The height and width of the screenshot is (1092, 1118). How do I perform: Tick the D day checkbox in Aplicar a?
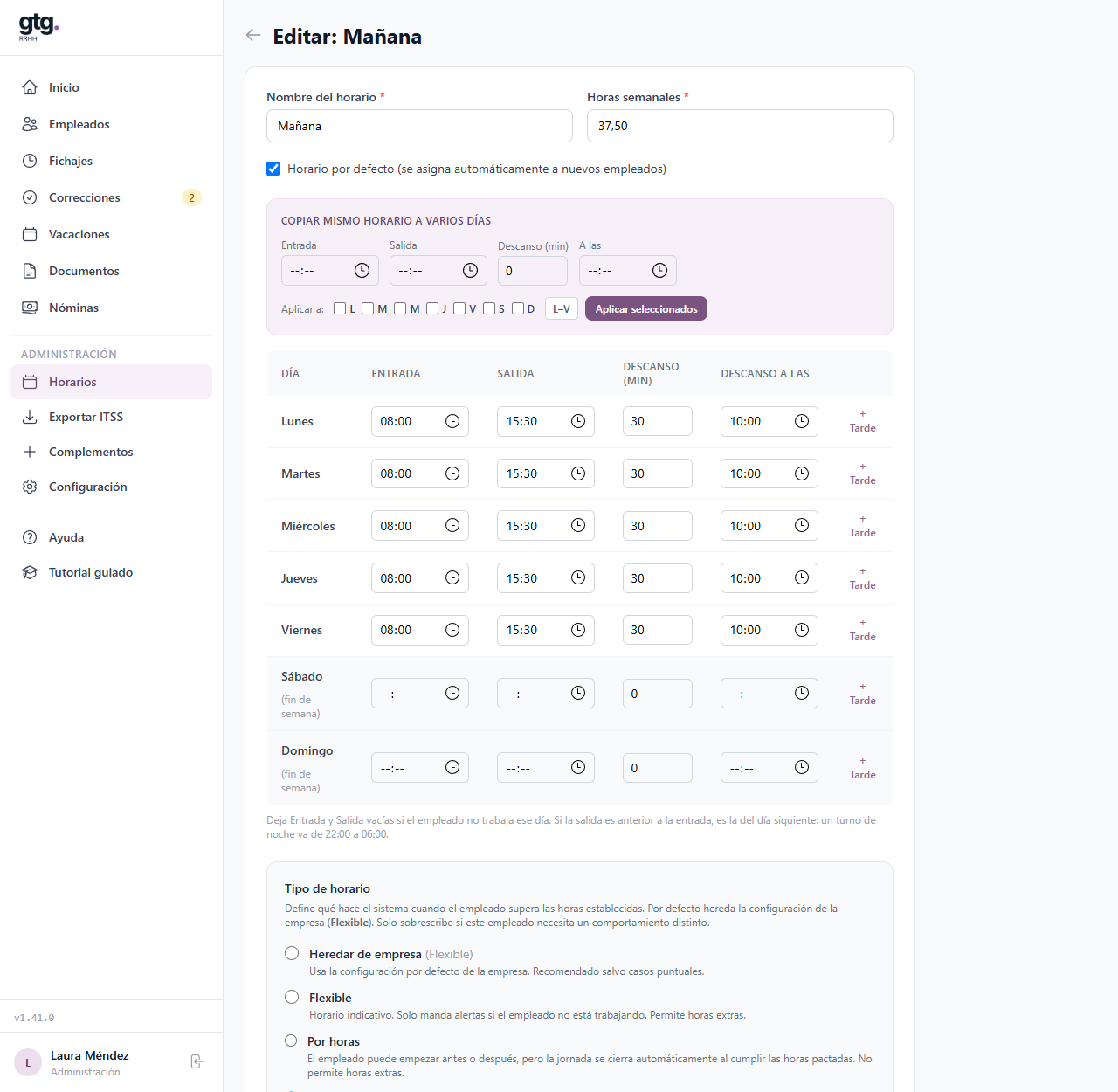(x=518, y=308)
